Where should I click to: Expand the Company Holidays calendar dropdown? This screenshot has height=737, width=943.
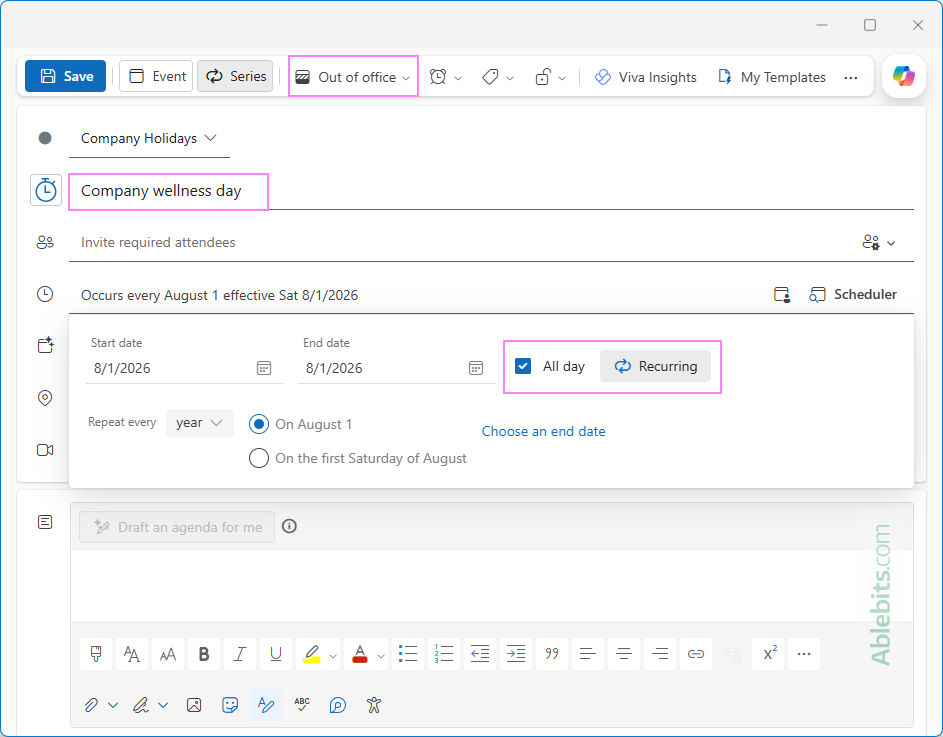(x=149, y=138)
